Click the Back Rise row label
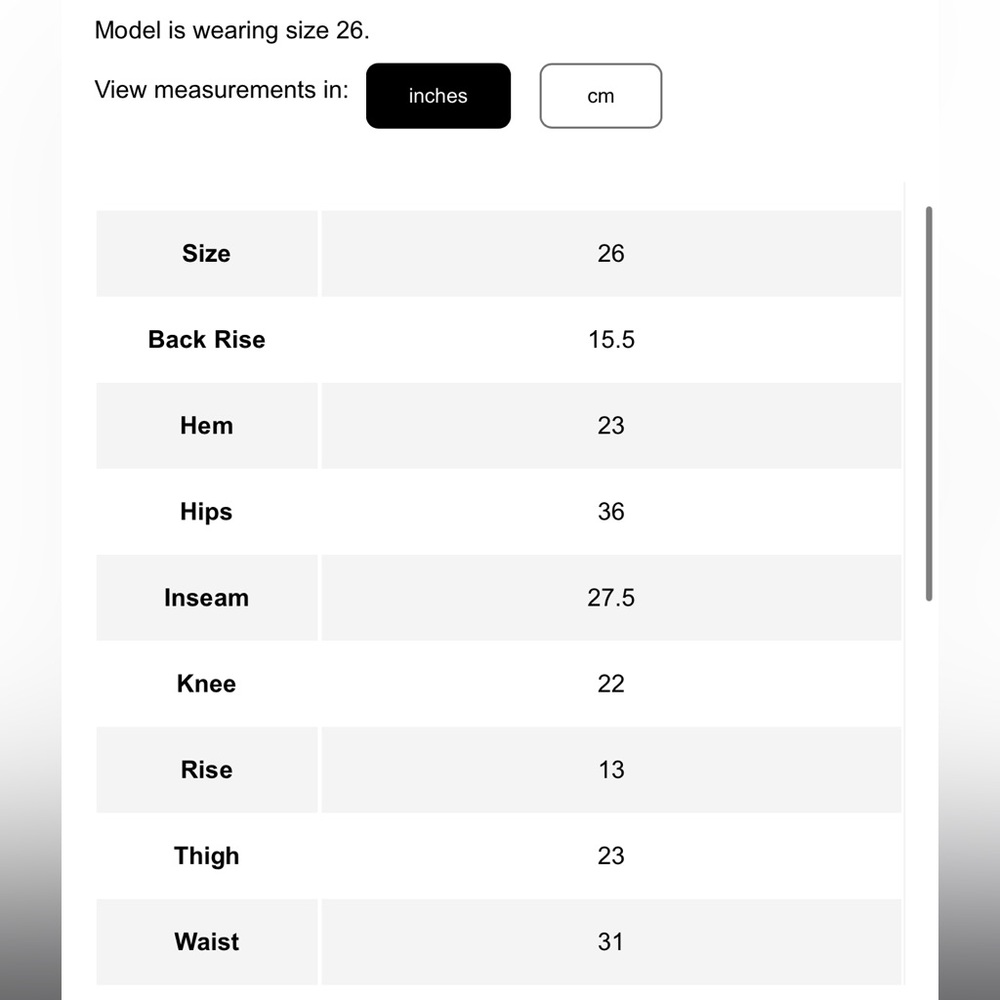This screenshot has height=1000, width=1000. pyautogui.click(x=207, y=339)
